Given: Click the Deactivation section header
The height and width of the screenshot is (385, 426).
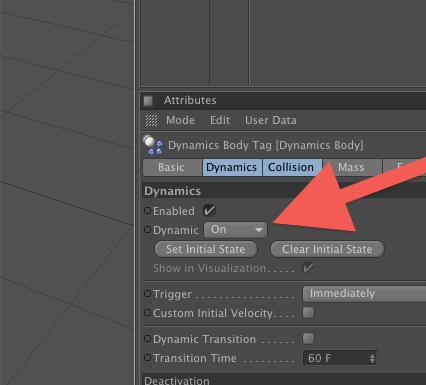Looking at the screenshot, I should click(x=284, y=380).
